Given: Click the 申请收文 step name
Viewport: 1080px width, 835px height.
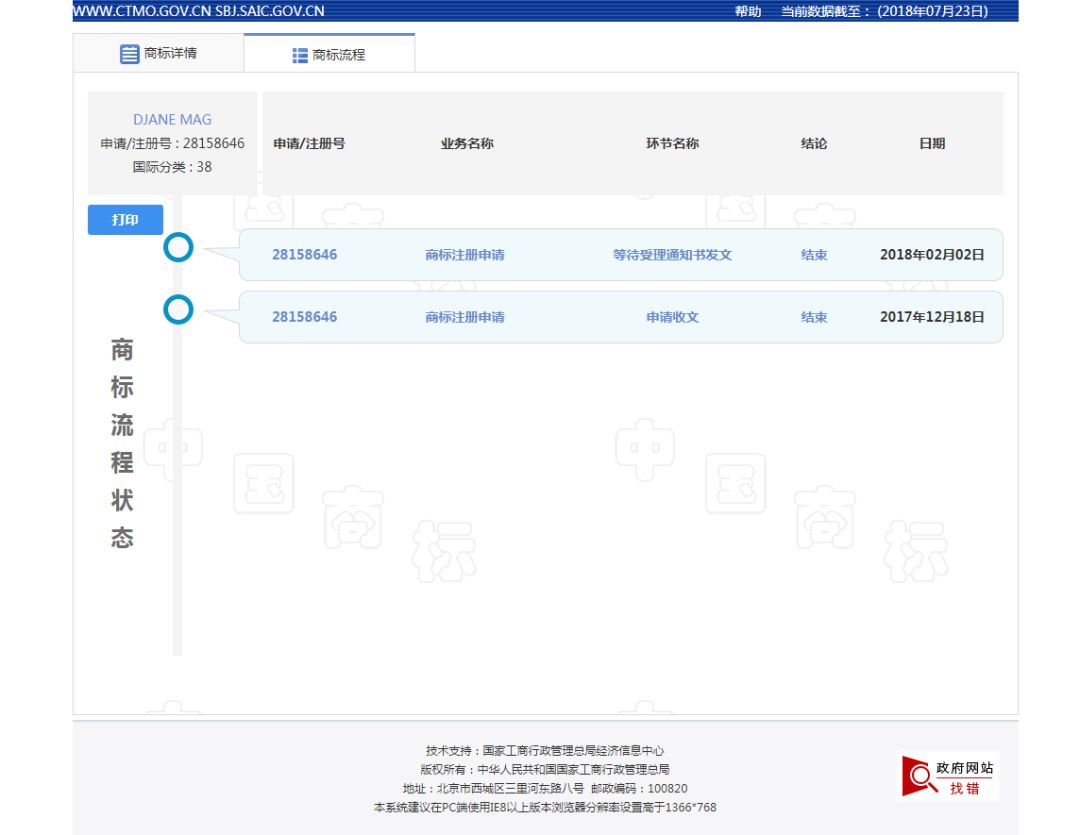Looking at the screenshot, I should coord(672,317).
